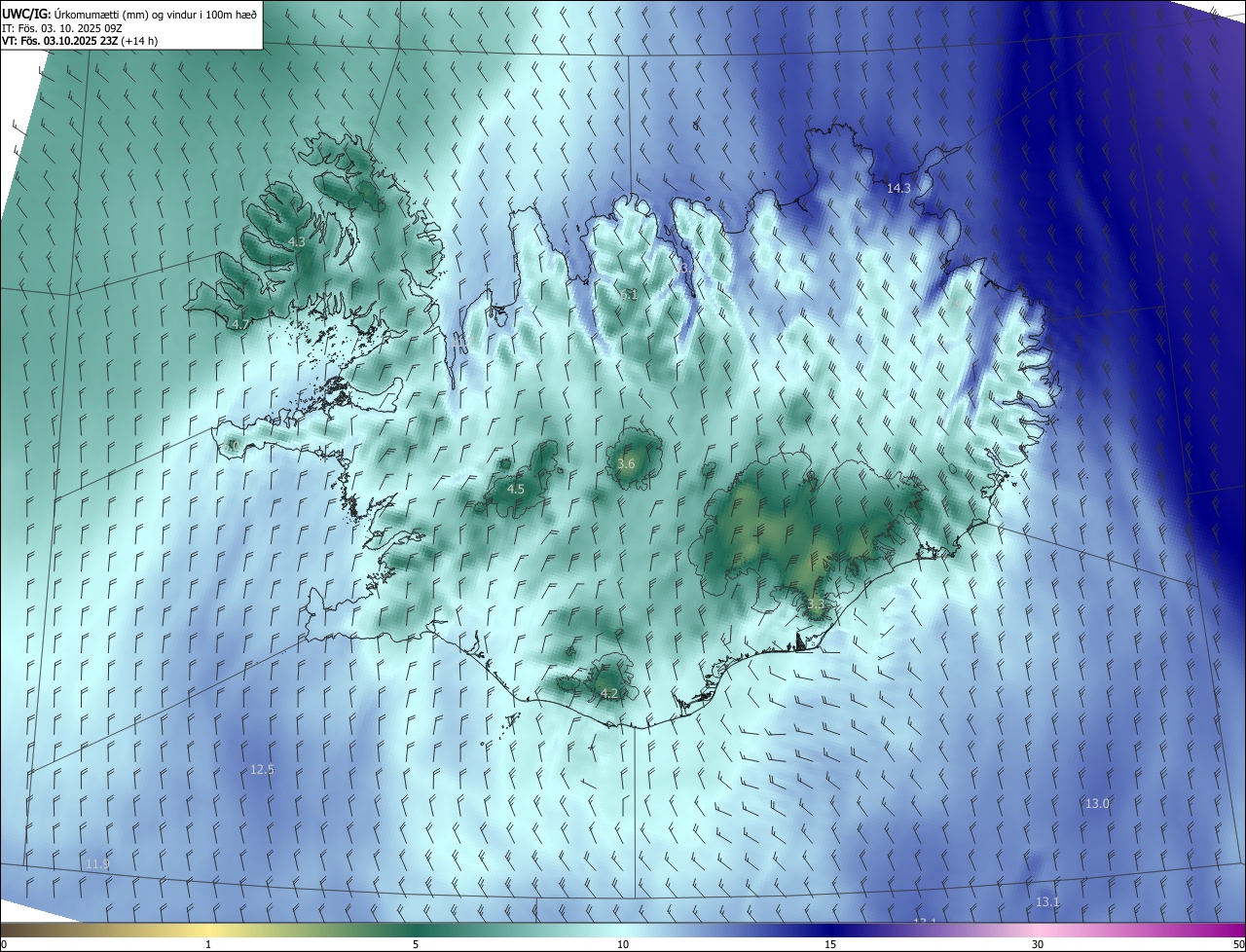This screenshot has width=1246, height=952.
Task: Click the 13.0 value label over the ocean
Action: click(x=1097, y=803)
